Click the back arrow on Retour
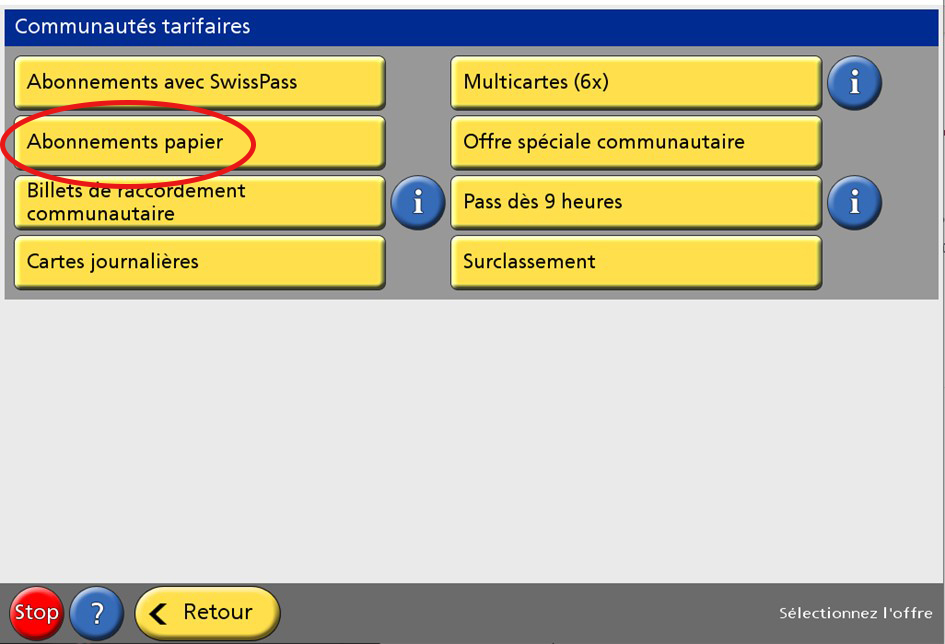The height and width of the screenshot is (644, 945). (x=160, y=613)
